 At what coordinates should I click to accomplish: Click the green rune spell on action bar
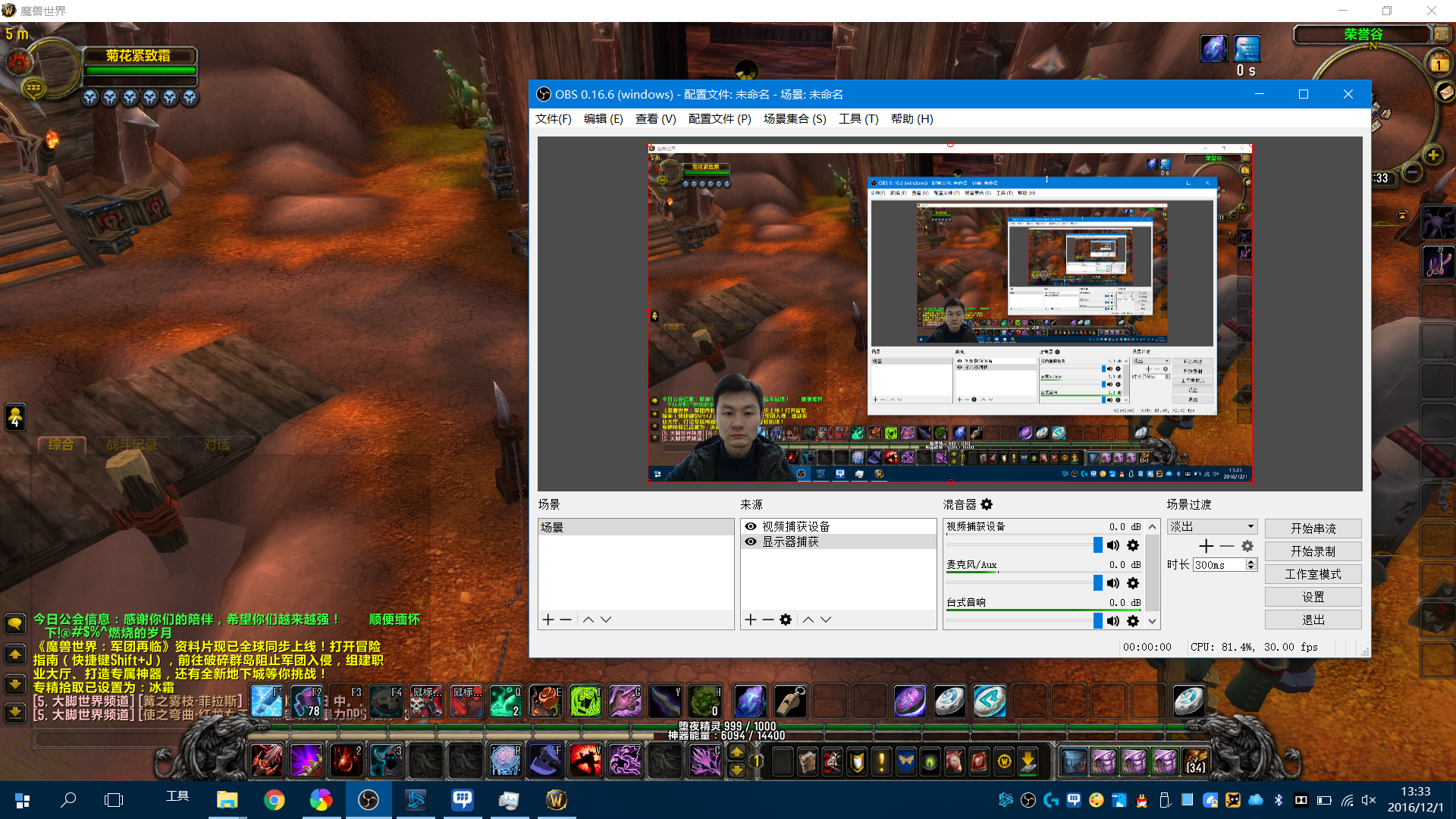click(585, 702)
